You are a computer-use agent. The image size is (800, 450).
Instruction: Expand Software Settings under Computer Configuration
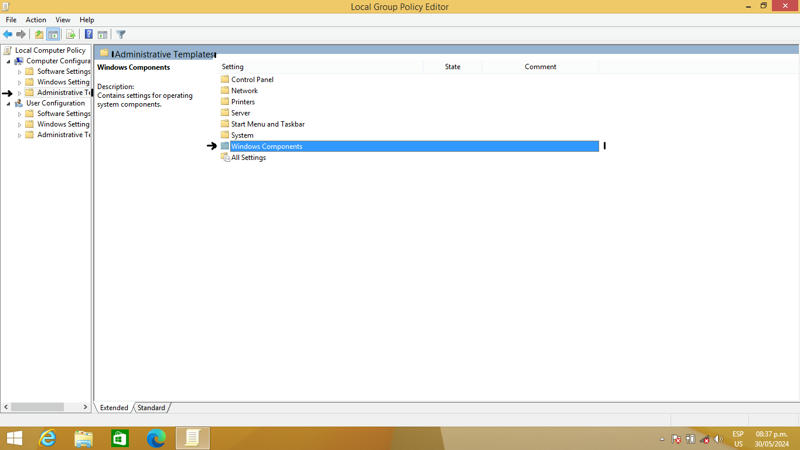pos(19,72)
